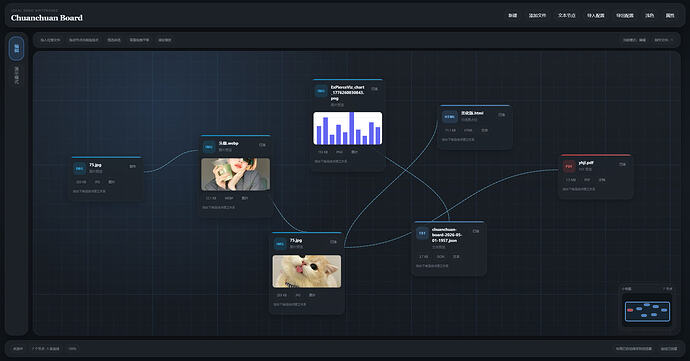Click the small corner button on the yhjl.pdf card
This screenshot has height=361, width=690.
point(622,164)
